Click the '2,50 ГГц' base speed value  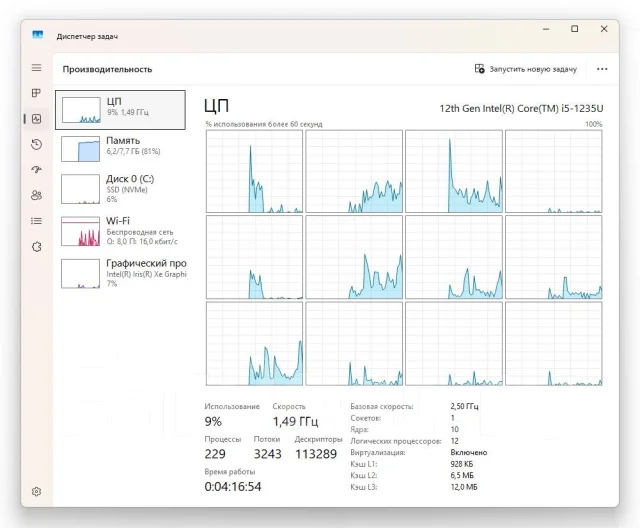tap(464, 406)
